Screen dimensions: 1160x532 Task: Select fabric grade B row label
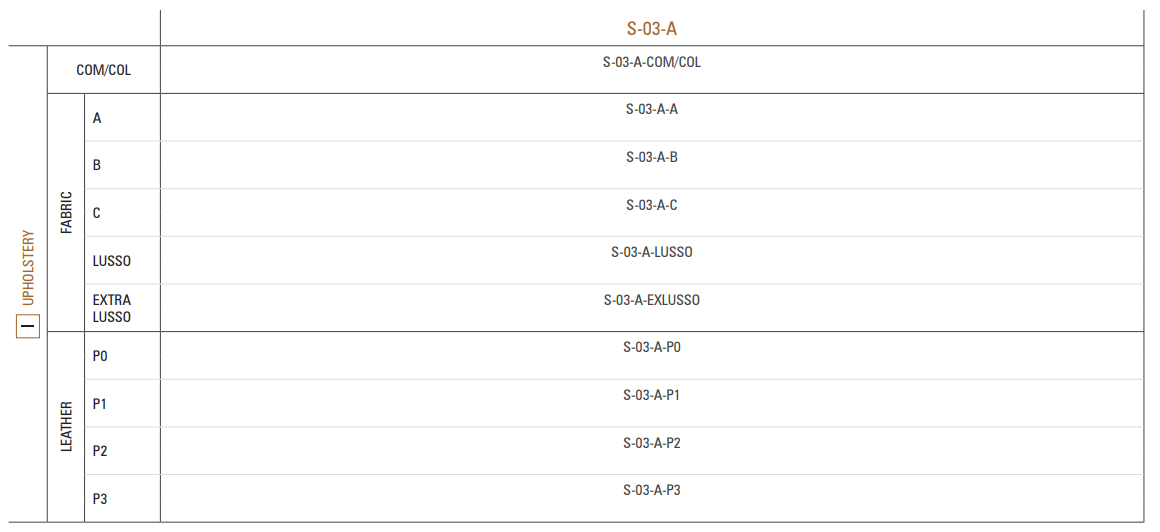point(97,165)
